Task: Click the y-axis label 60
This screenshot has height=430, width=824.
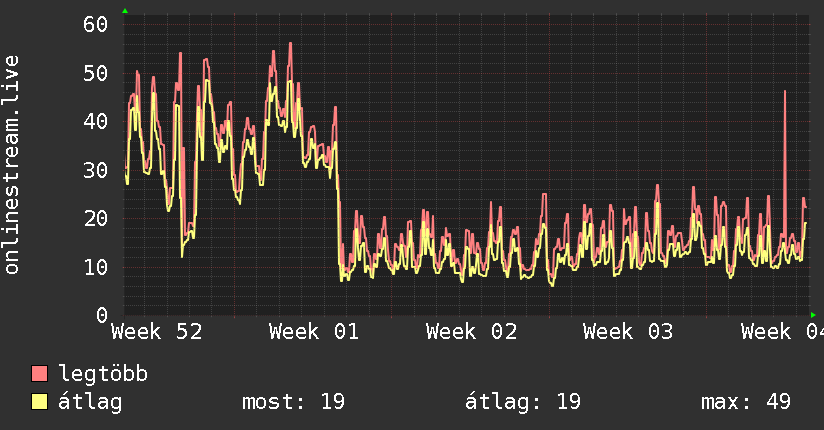Action: pyautogui.click(x=96, y=24)
